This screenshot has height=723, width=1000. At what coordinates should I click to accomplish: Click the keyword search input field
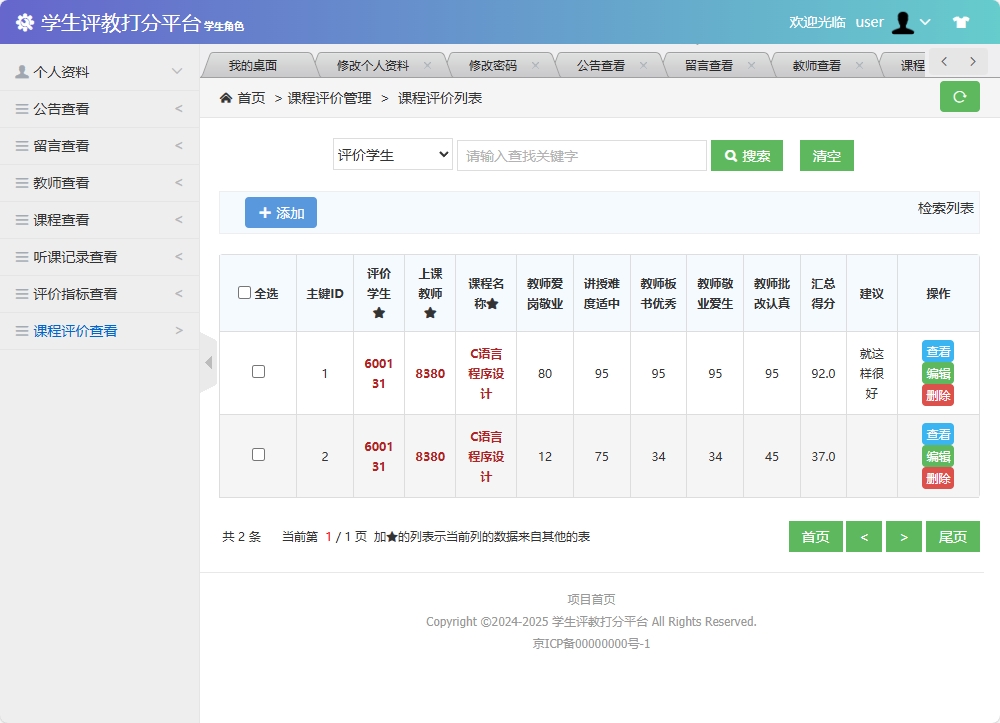tap(581, 155)
